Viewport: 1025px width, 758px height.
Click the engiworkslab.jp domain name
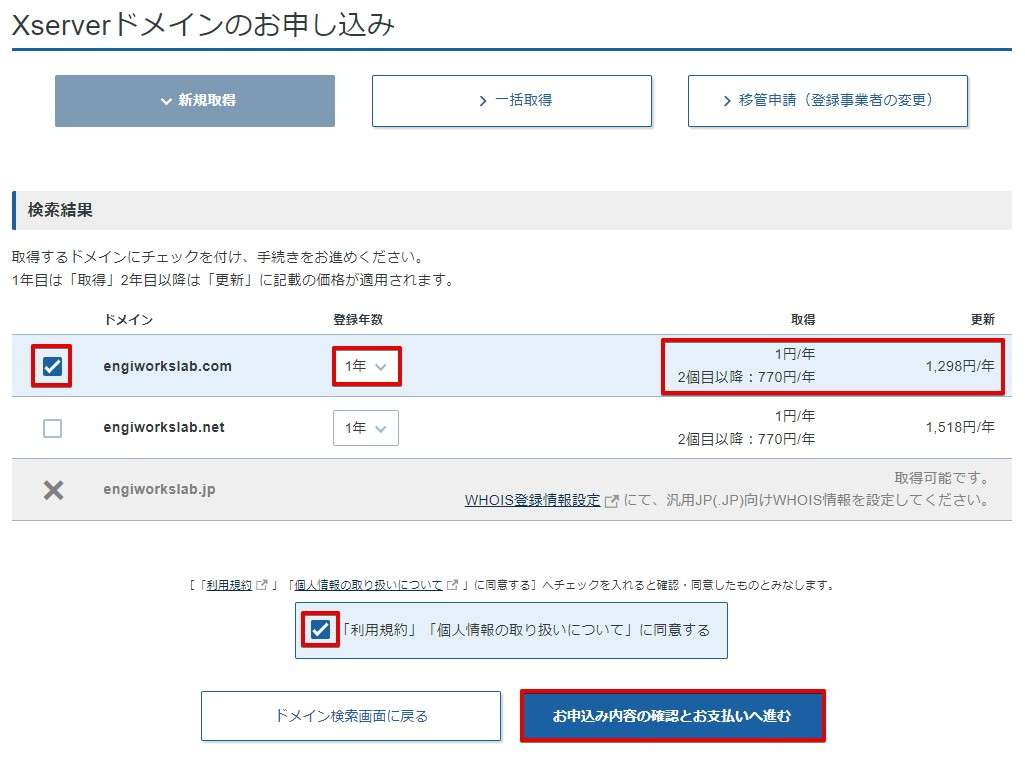[x=160, y=489]
